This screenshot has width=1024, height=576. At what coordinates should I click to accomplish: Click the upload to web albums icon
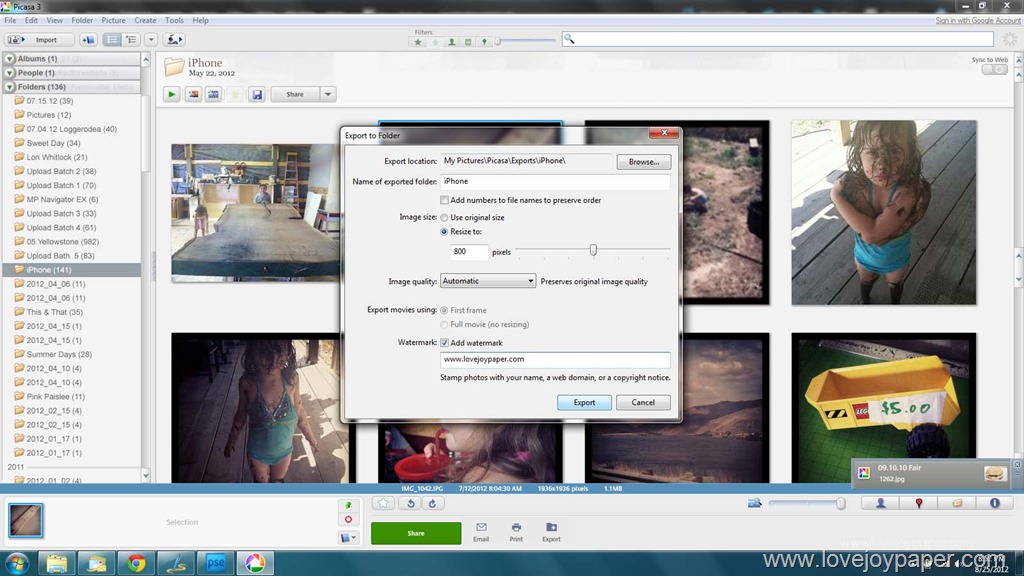[174, 40]
